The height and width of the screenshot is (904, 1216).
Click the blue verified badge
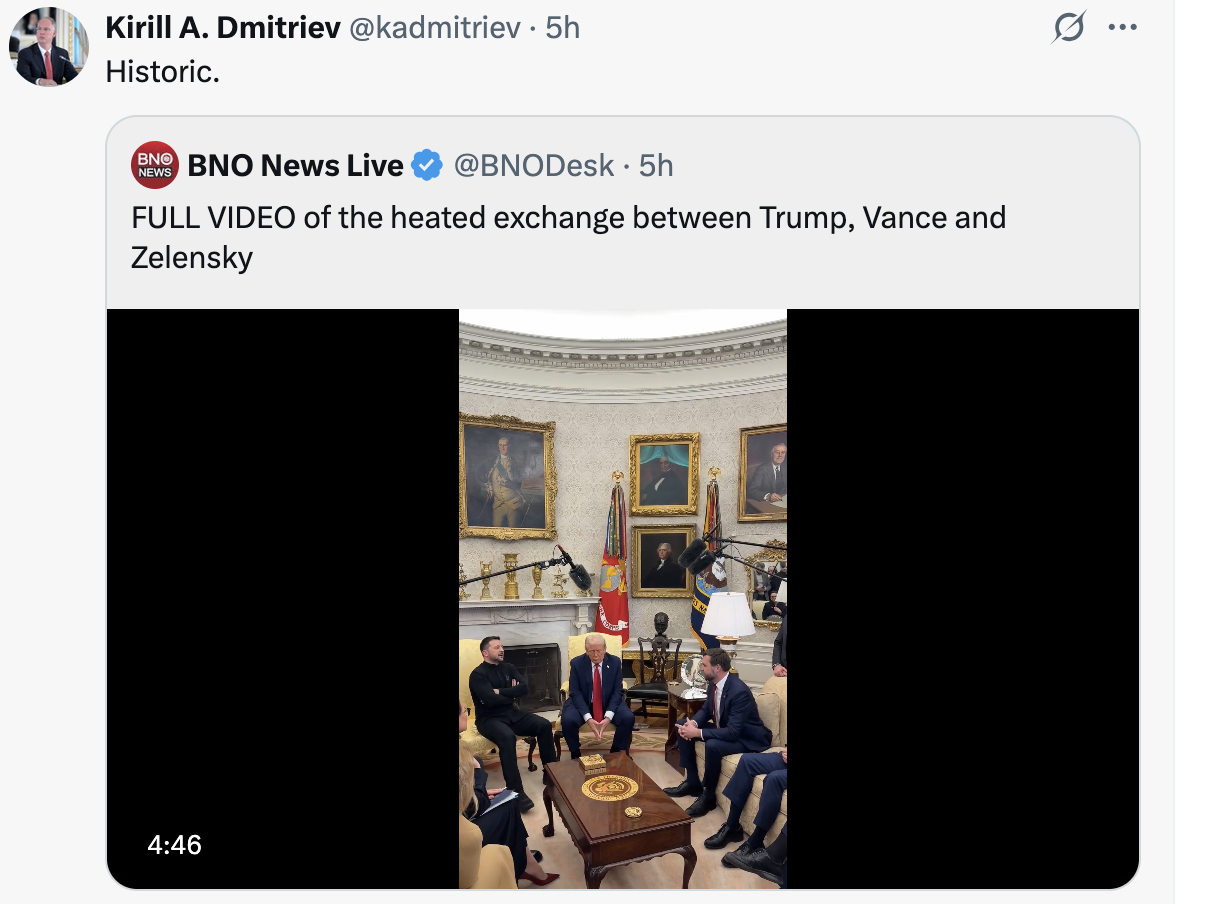pyautogui.click(x=428, y=165)
